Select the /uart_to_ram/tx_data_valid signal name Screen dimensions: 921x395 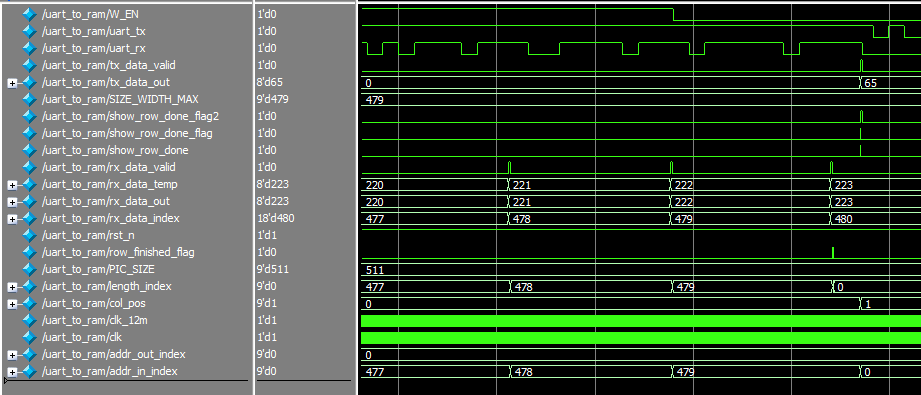coord(109,65)
